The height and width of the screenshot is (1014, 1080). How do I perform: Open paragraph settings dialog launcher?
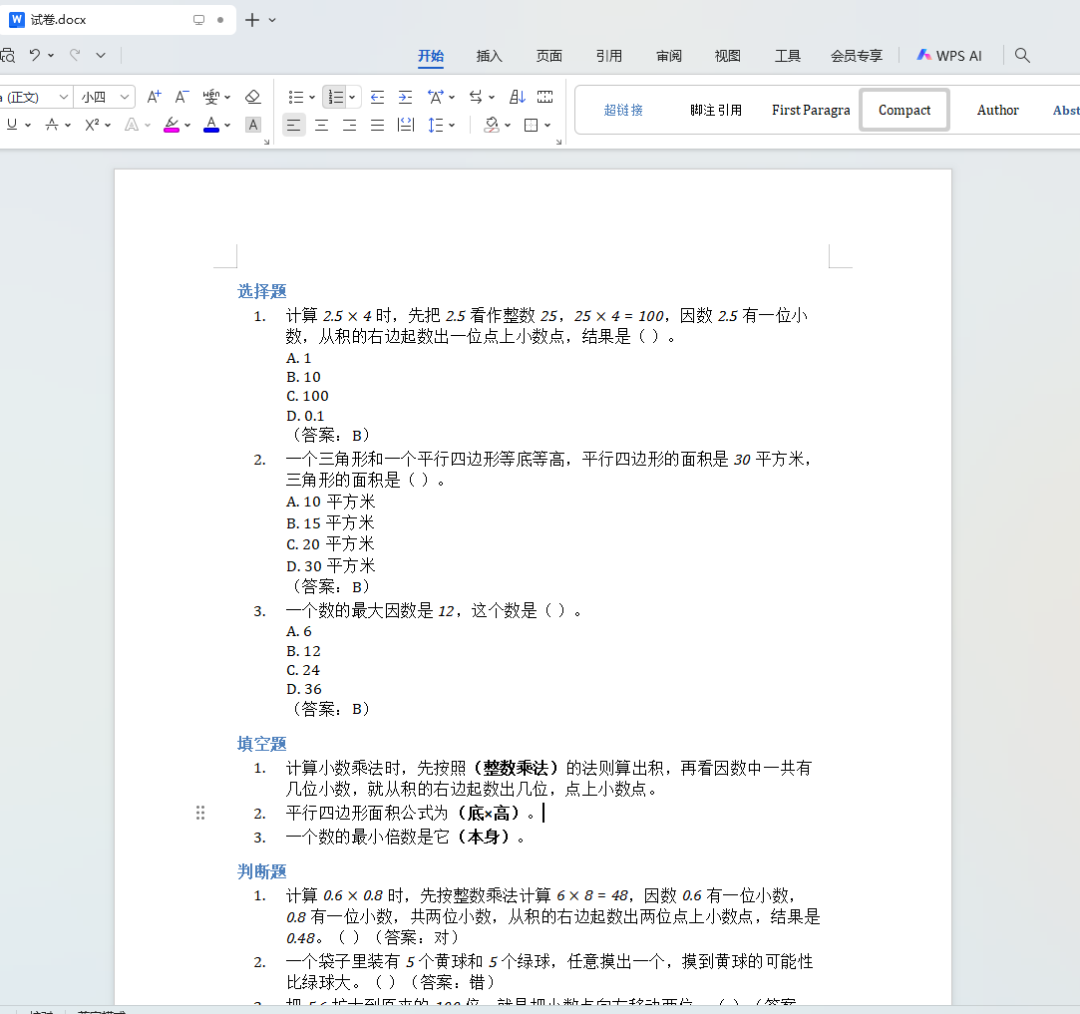[559, 142]
